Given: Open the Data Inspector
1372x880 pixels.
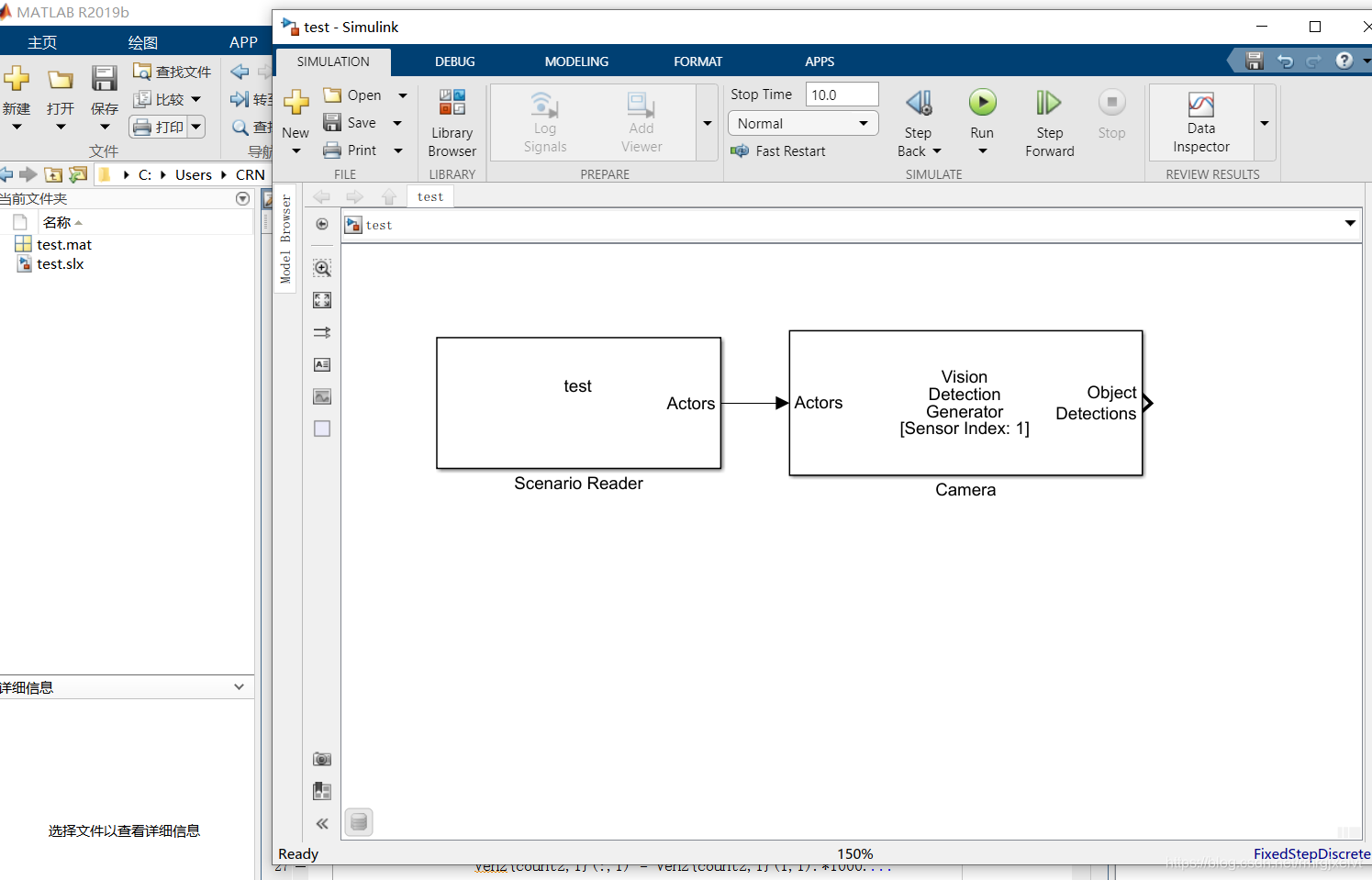Looking at the screenshot, I should pyautogui.click(x=1200, y=122).
